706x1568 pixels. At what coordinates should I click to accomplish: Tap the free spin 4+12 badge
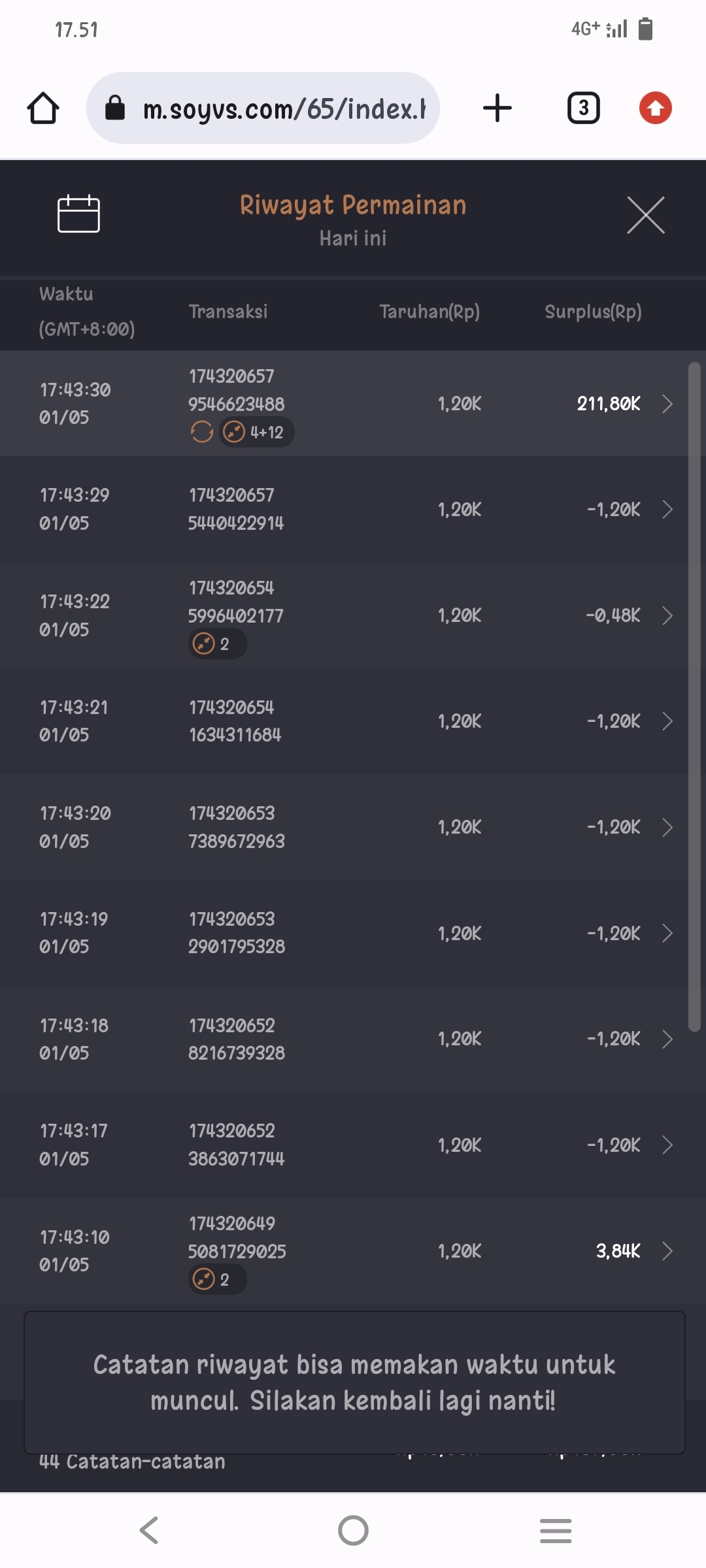(256, 432)
